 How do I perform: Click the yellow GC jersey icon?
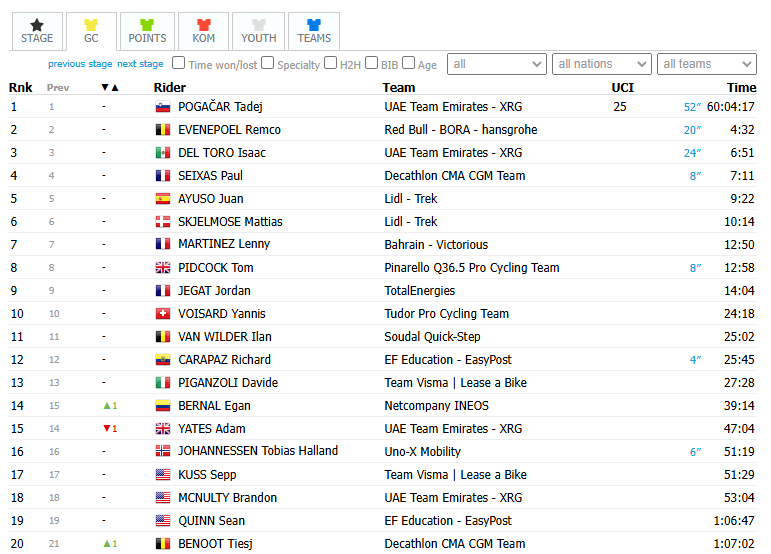(x=91, y=25)
